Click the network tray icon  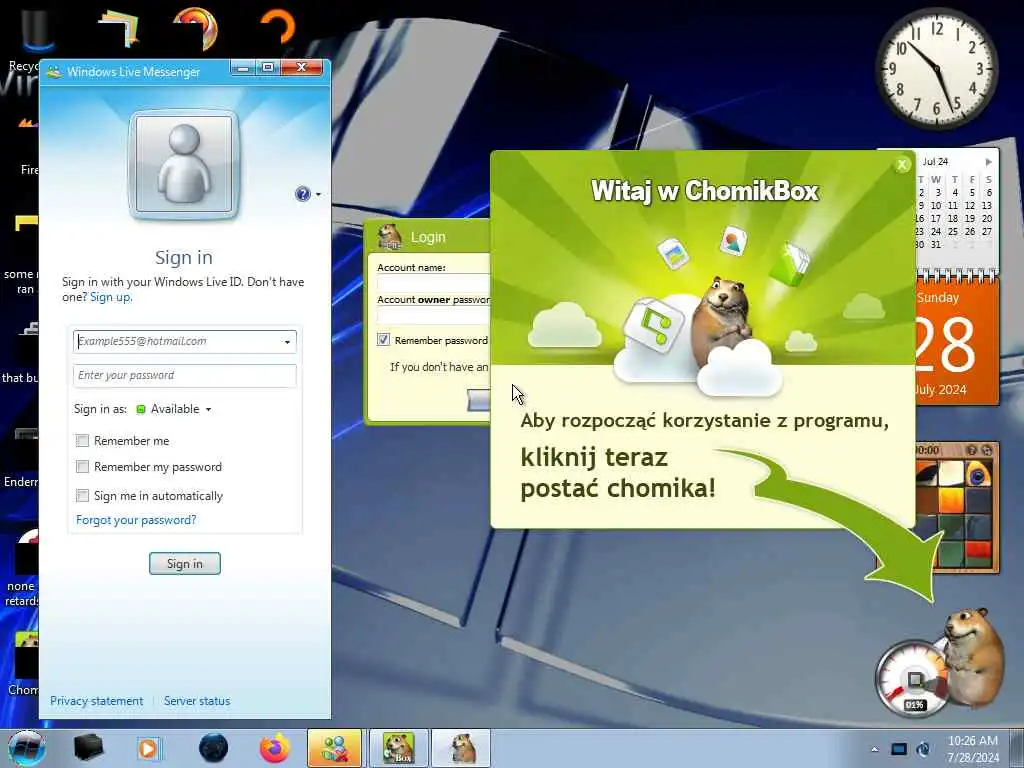(924, 749)
